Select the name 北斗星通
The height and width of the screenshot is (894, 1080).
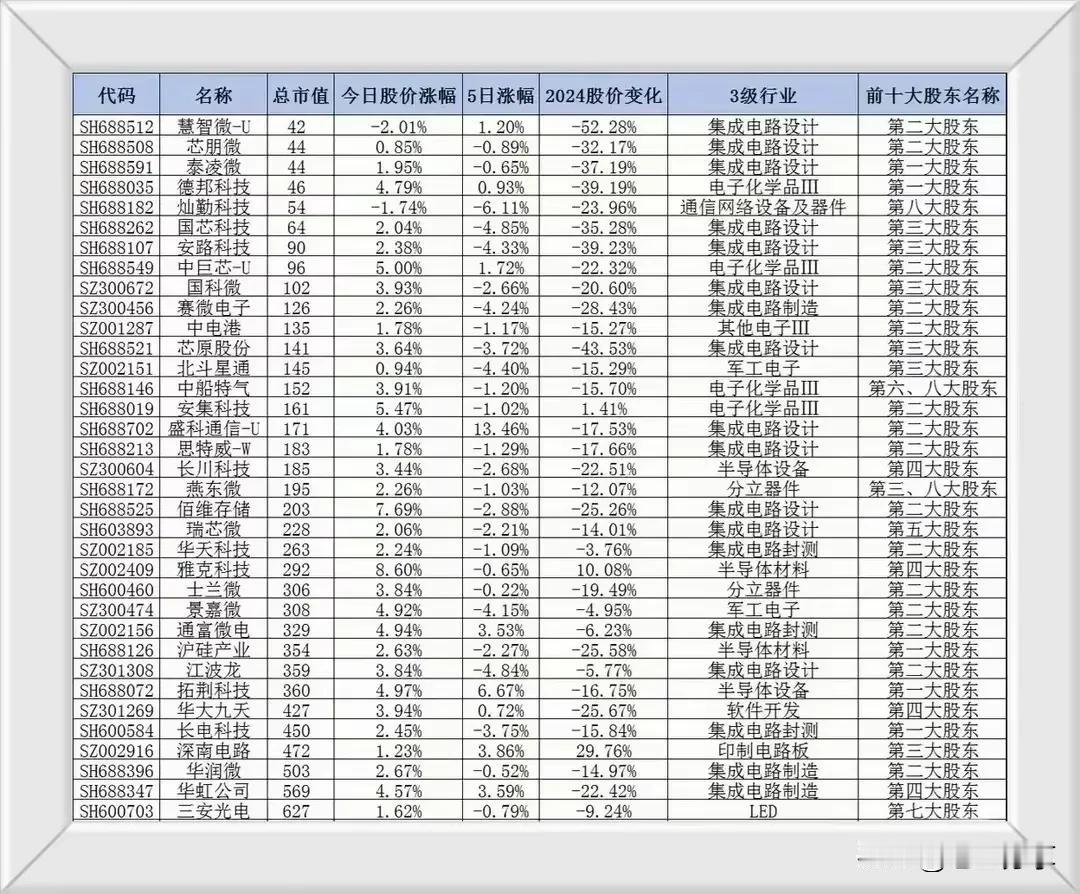click(214, 368)
